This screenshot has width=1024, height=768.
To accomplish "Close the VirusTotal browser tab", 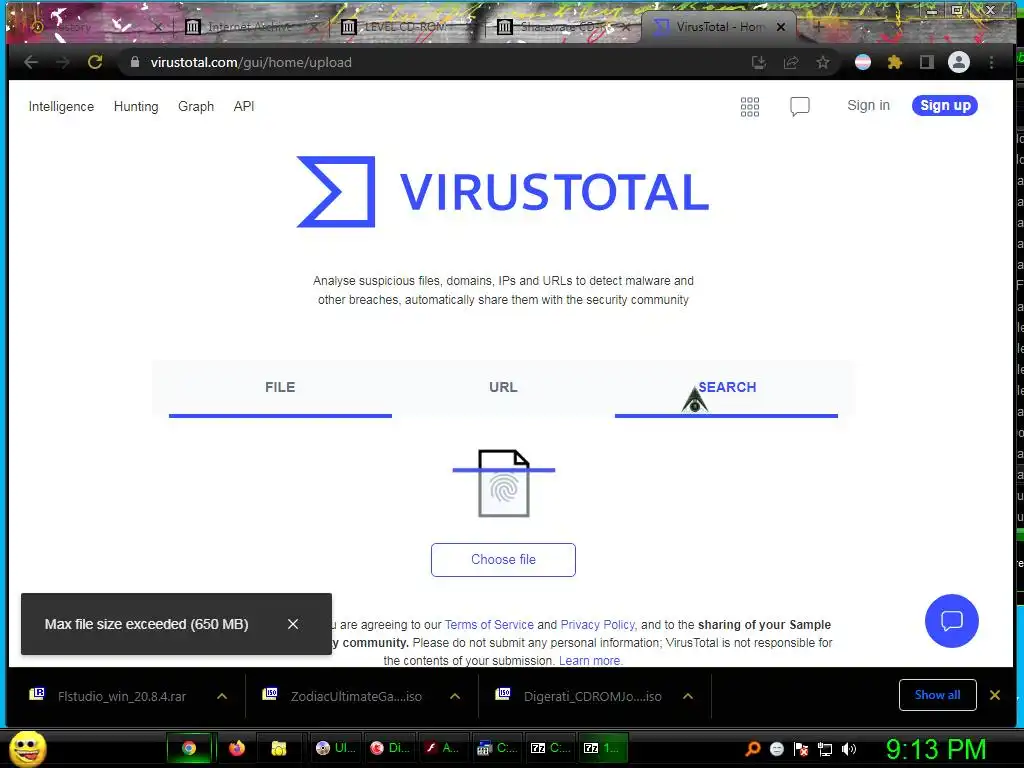I will [x=781, y=27].
